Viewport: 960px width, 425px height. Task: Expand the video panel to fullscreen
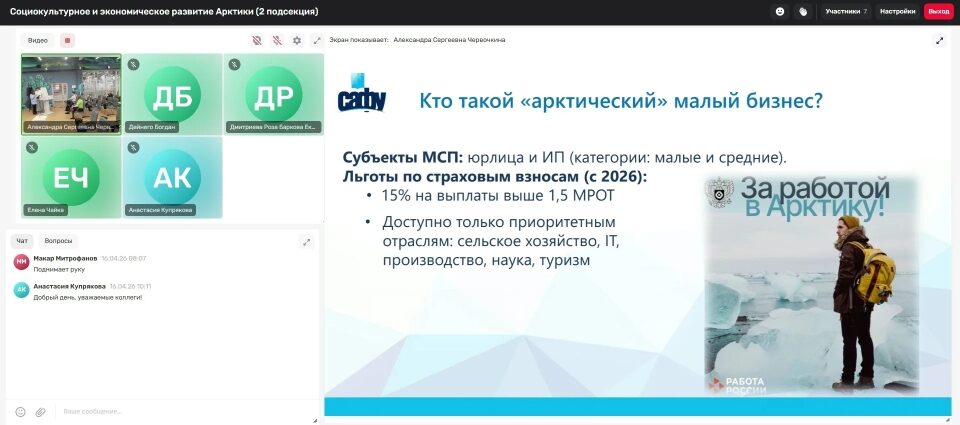tap(316, 40)
